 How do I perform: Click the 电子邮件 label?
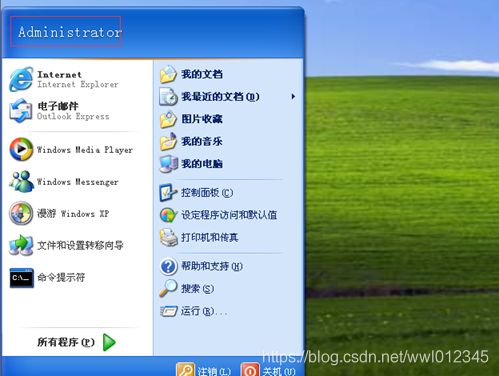58,106
